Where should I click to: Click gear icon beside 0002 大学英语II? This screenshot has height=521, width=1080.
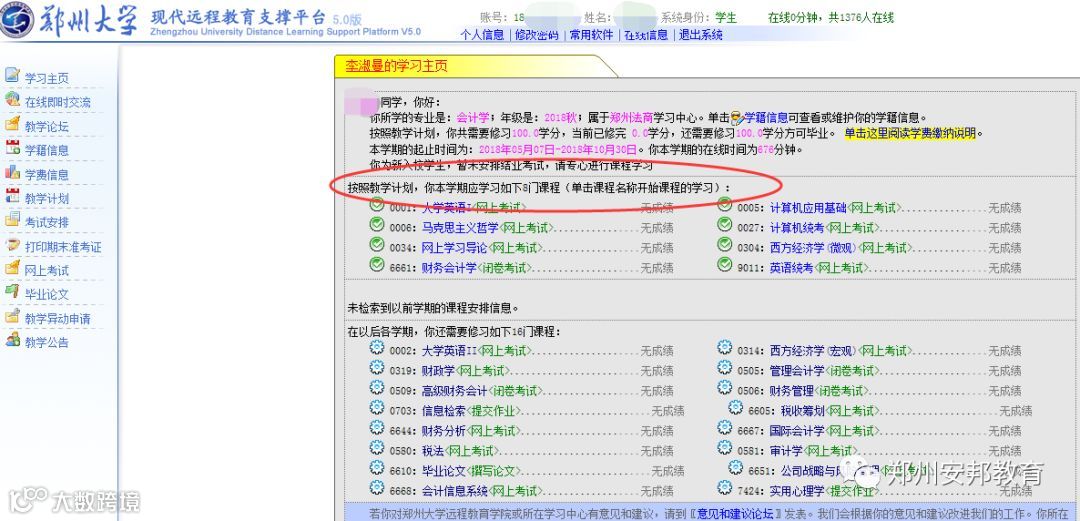[377, 347]
